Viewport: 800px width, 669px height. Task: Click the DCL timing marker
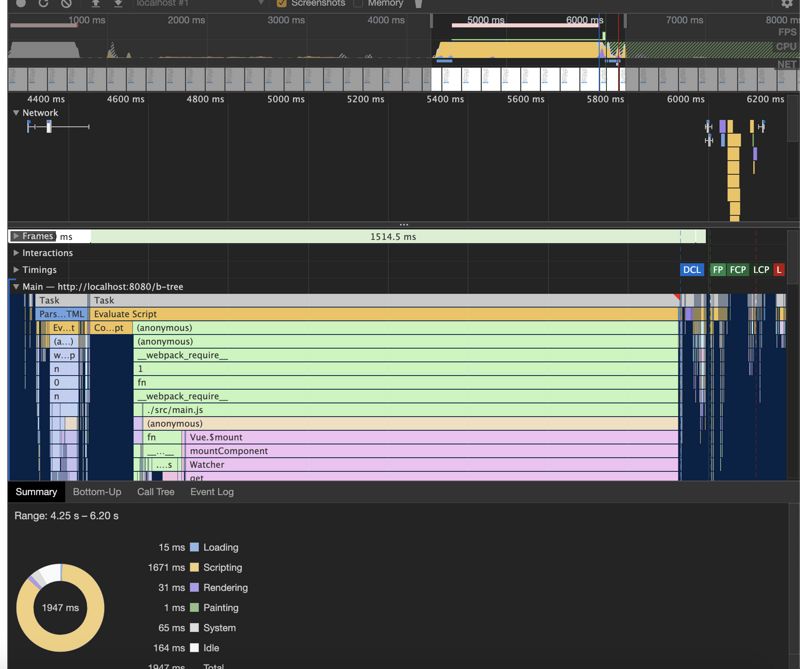click(692, 270)
